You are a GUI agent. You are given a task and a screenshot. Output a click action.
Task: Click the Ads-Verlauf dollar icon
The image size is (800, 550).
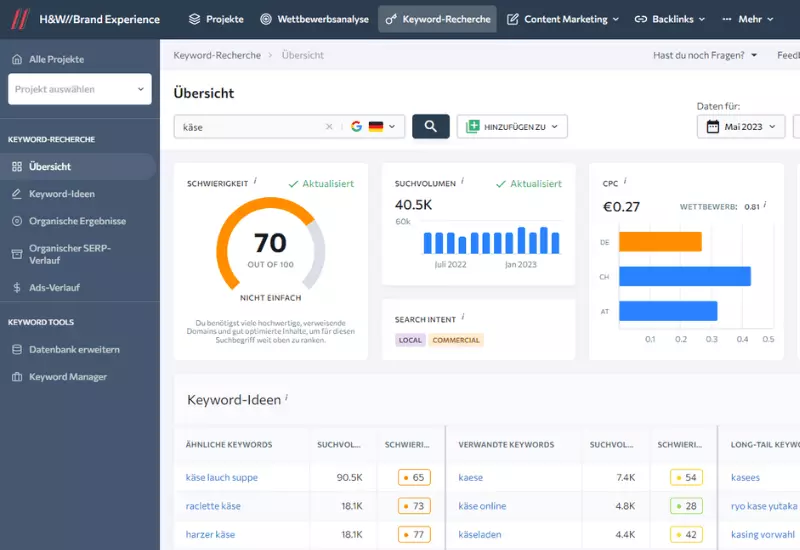coord(17,287)
